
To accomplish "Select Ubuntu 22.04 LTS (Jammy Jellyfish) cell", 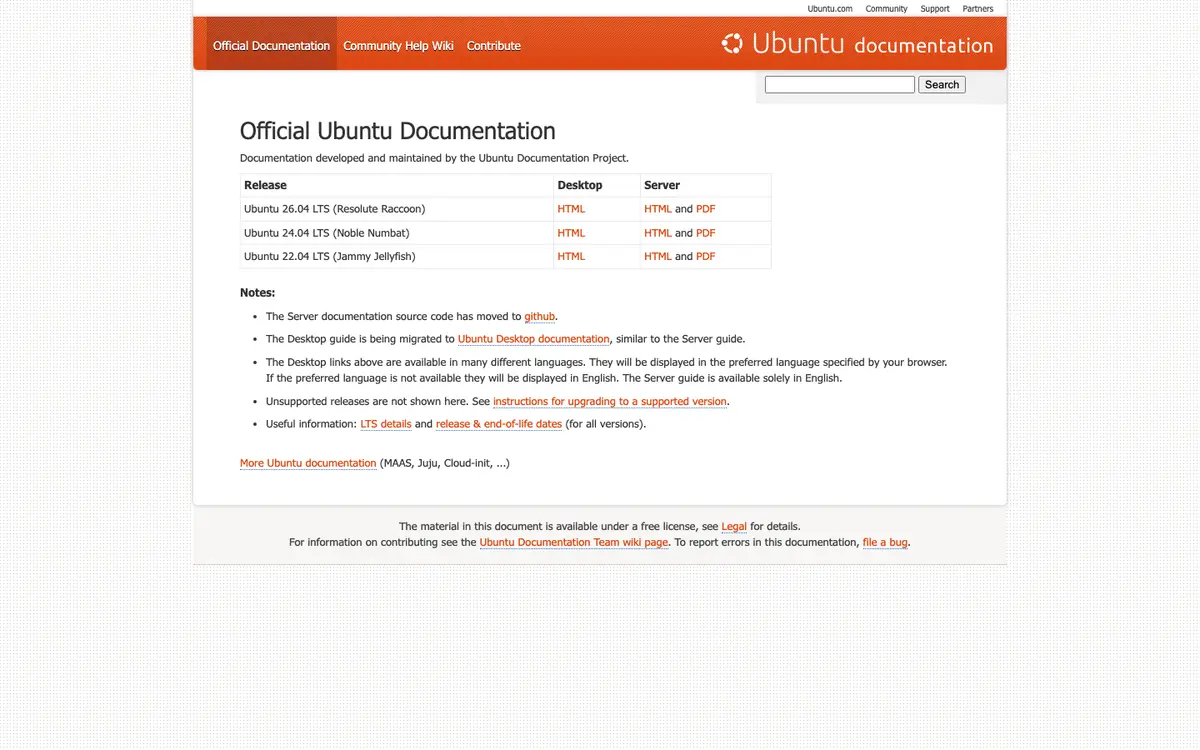I will 397,256.
